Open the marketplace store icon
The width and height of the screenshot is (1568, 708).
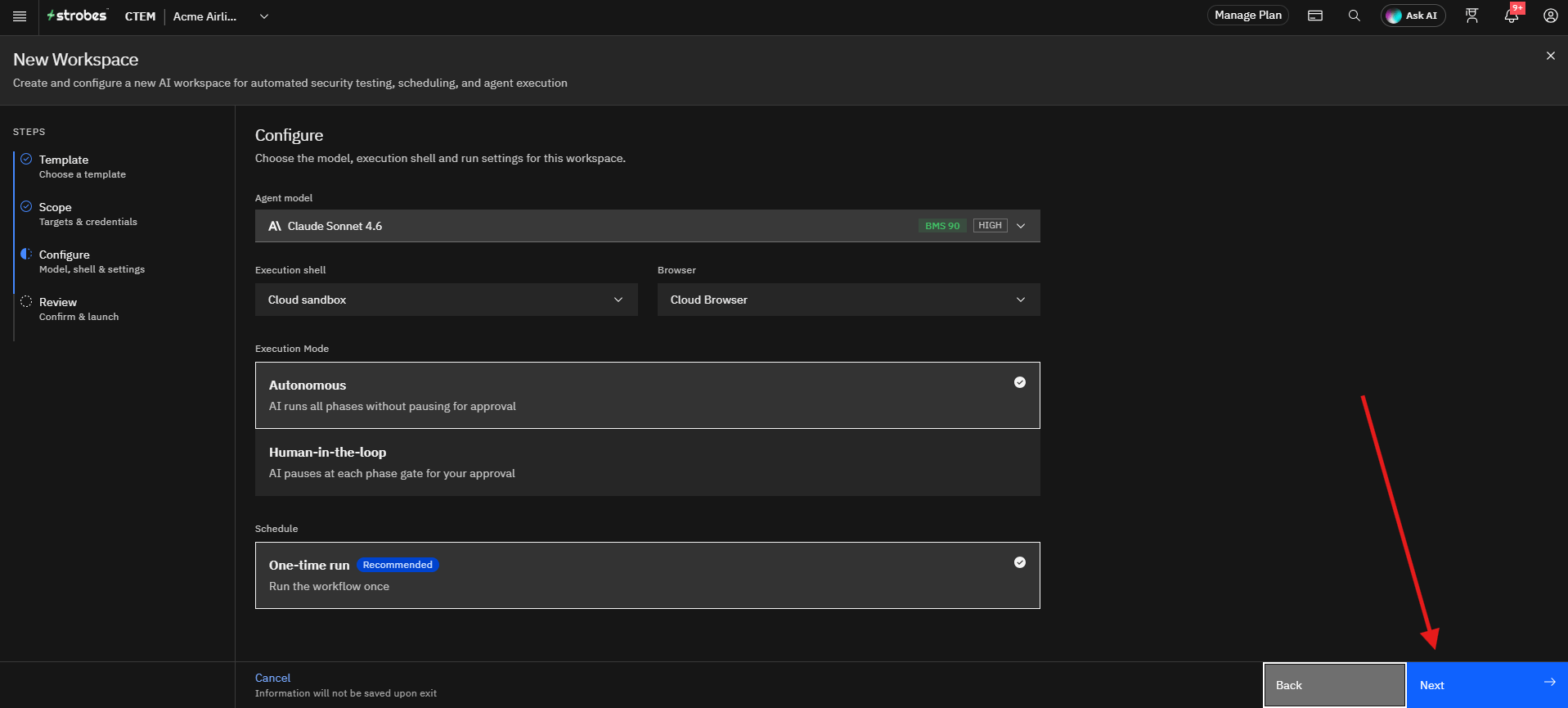click(1472, 16)
